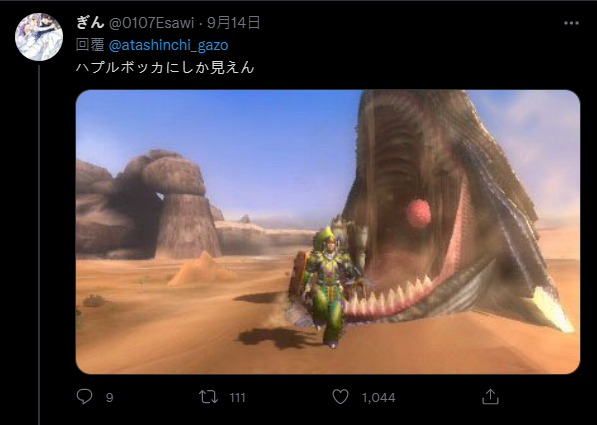Click the tweet text ハプルボッカにしか見えん
Viewport: 597px width, 425px height.
coord(165,67)
